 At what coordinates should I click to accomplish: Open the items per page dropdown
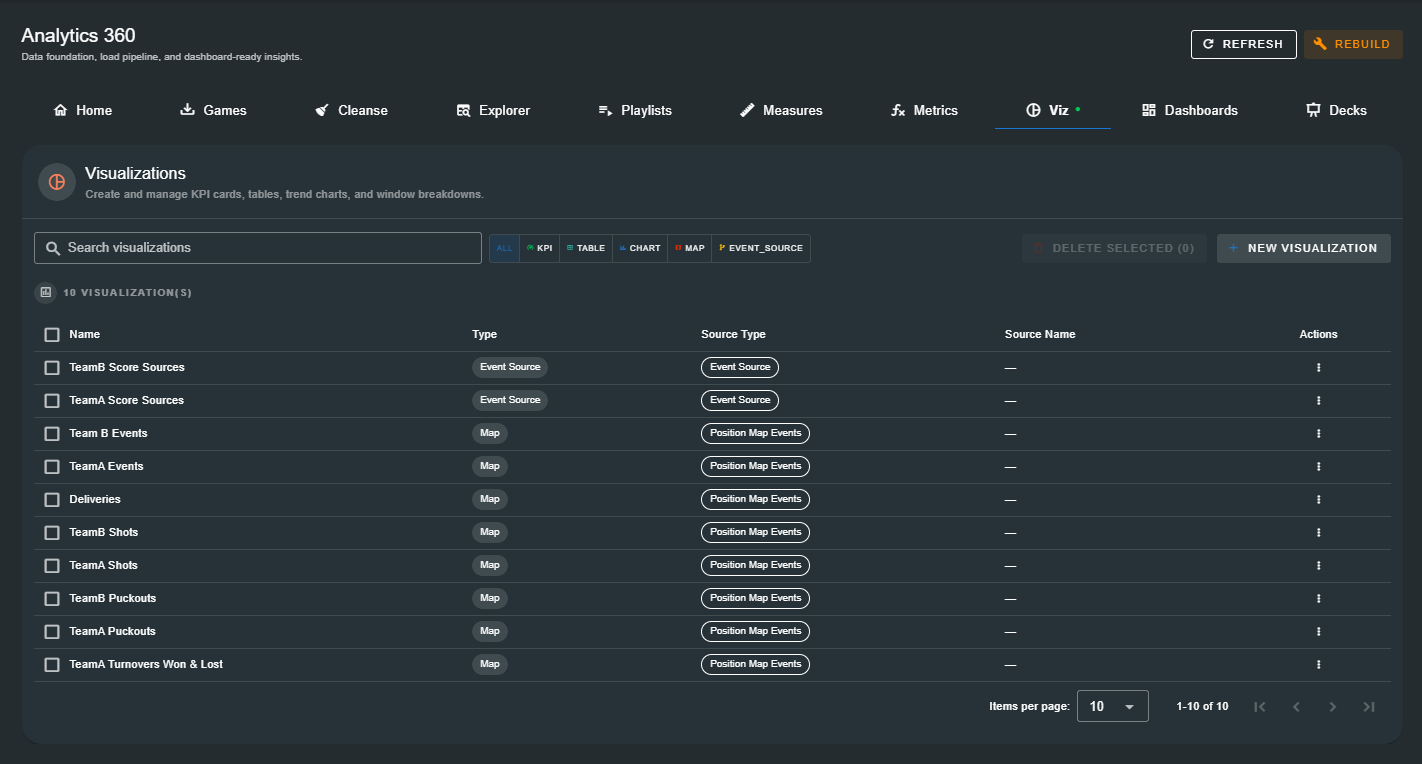pyautogui.click(x=1112, y=706)
